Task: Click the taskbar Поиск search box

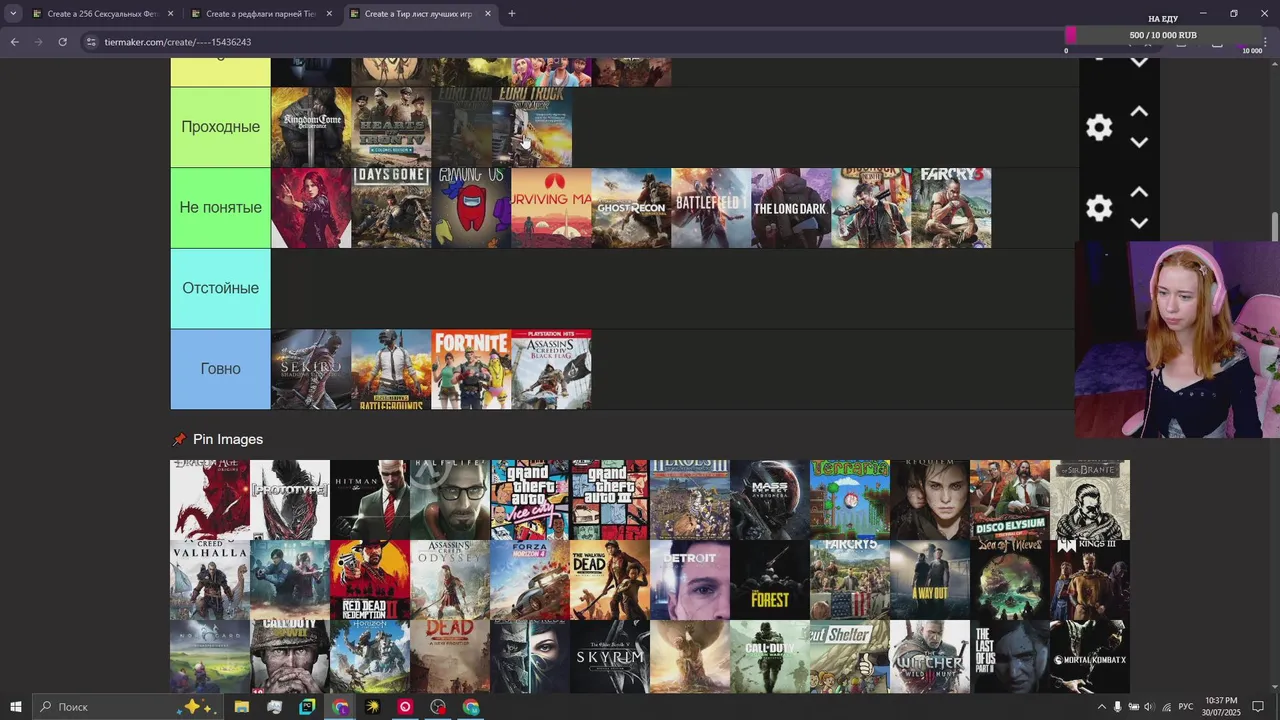Action: [127, 707]
